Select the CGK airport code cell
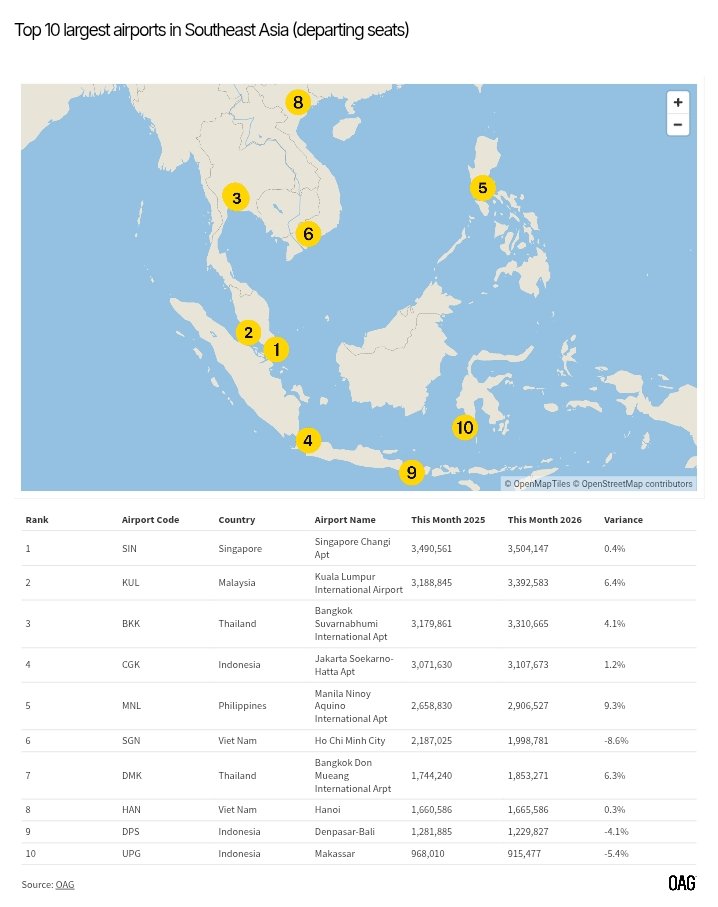 pyautogui.click(x=131, y=665)
